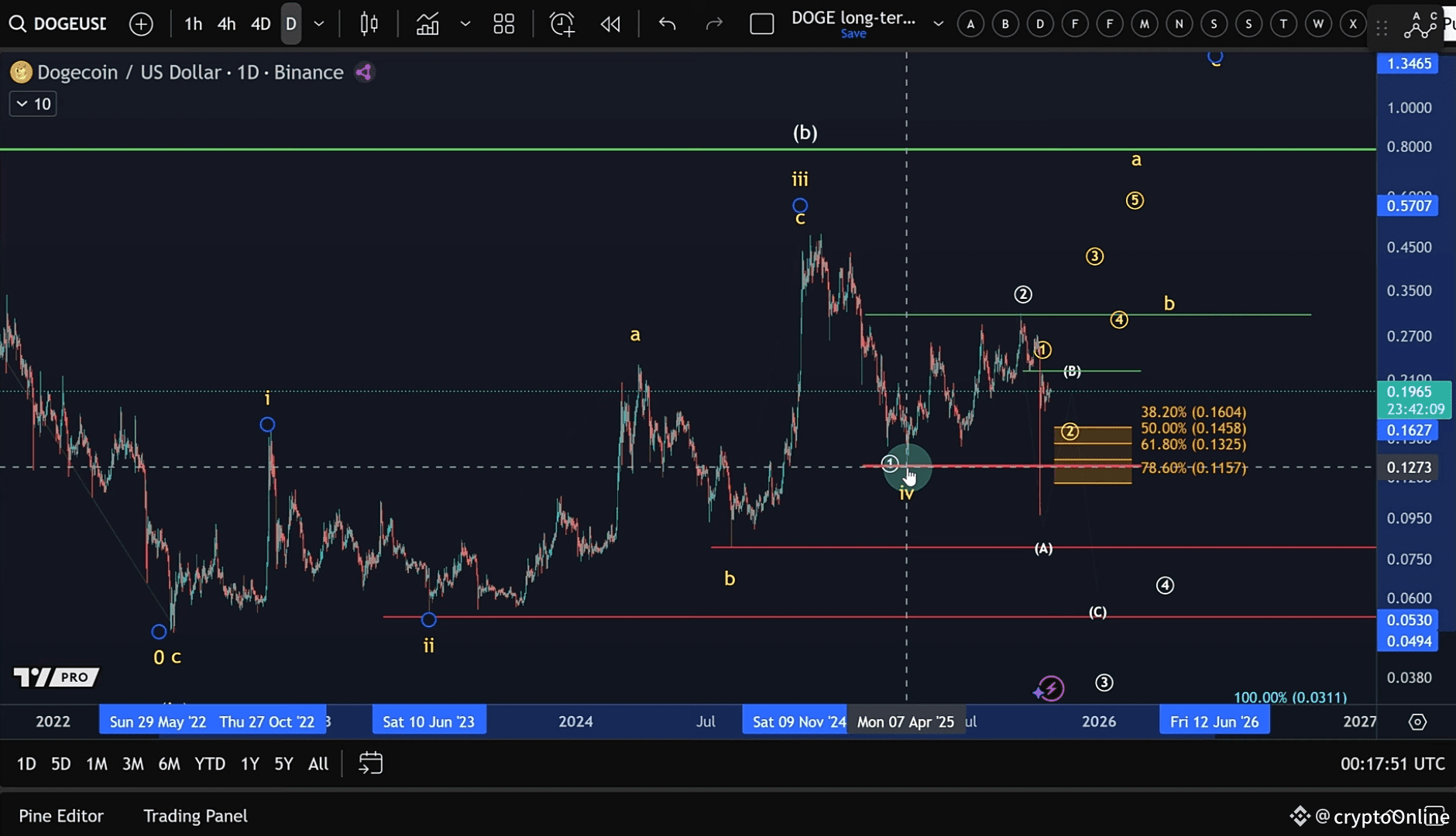Start bar replay mode

610,24
